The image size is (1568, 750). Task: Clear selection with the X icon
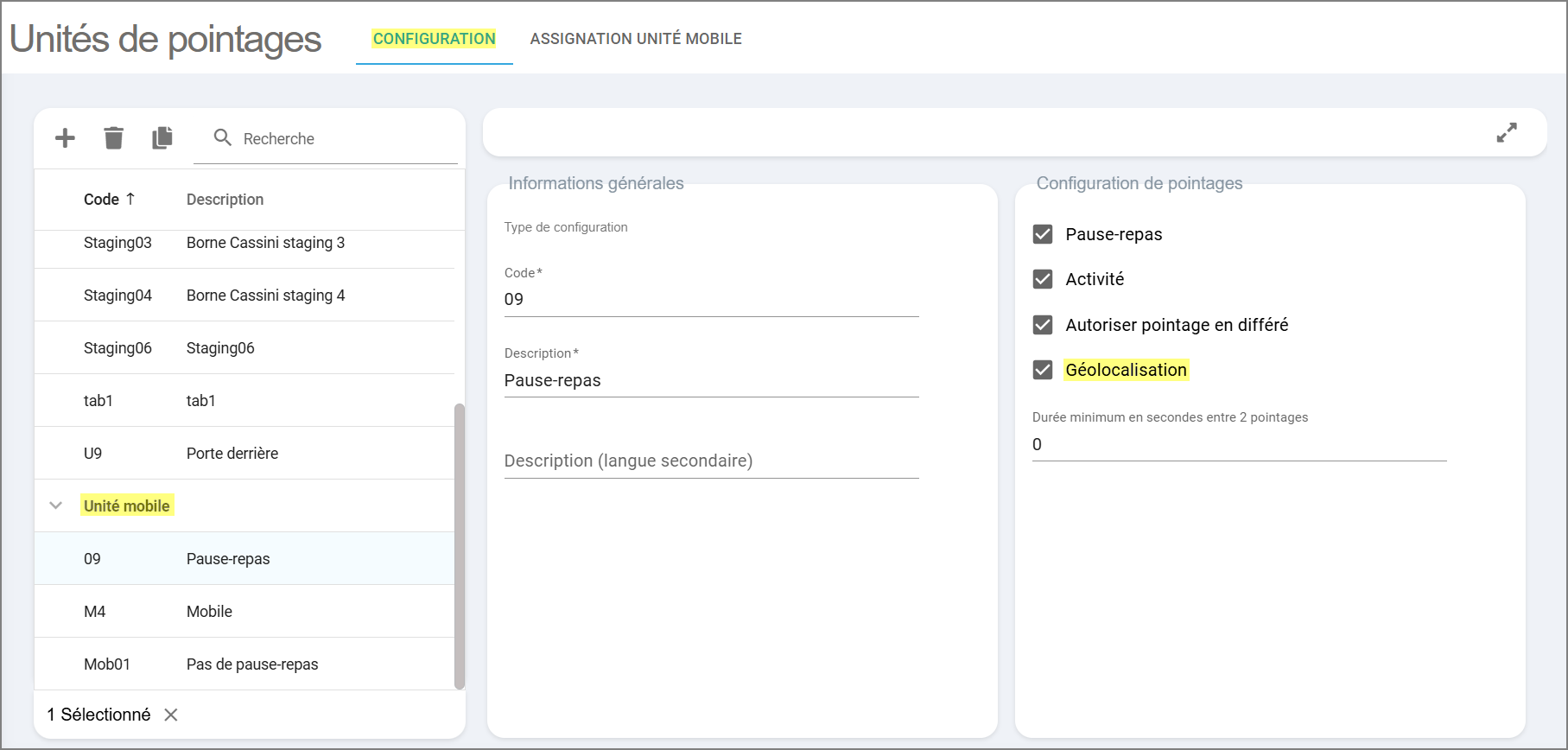pyautogui.click(x=171, y=715)
